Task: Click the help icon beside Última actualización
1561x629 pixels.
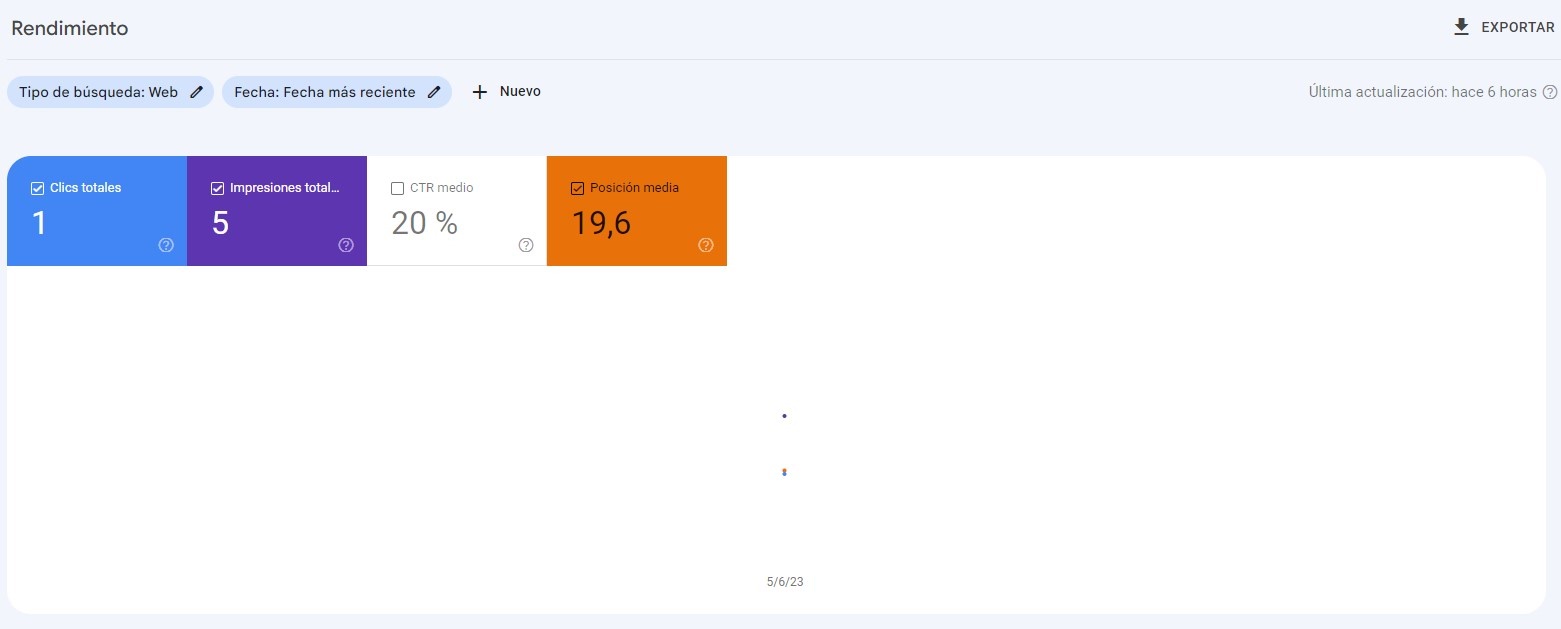Action: click(1551, 91)
